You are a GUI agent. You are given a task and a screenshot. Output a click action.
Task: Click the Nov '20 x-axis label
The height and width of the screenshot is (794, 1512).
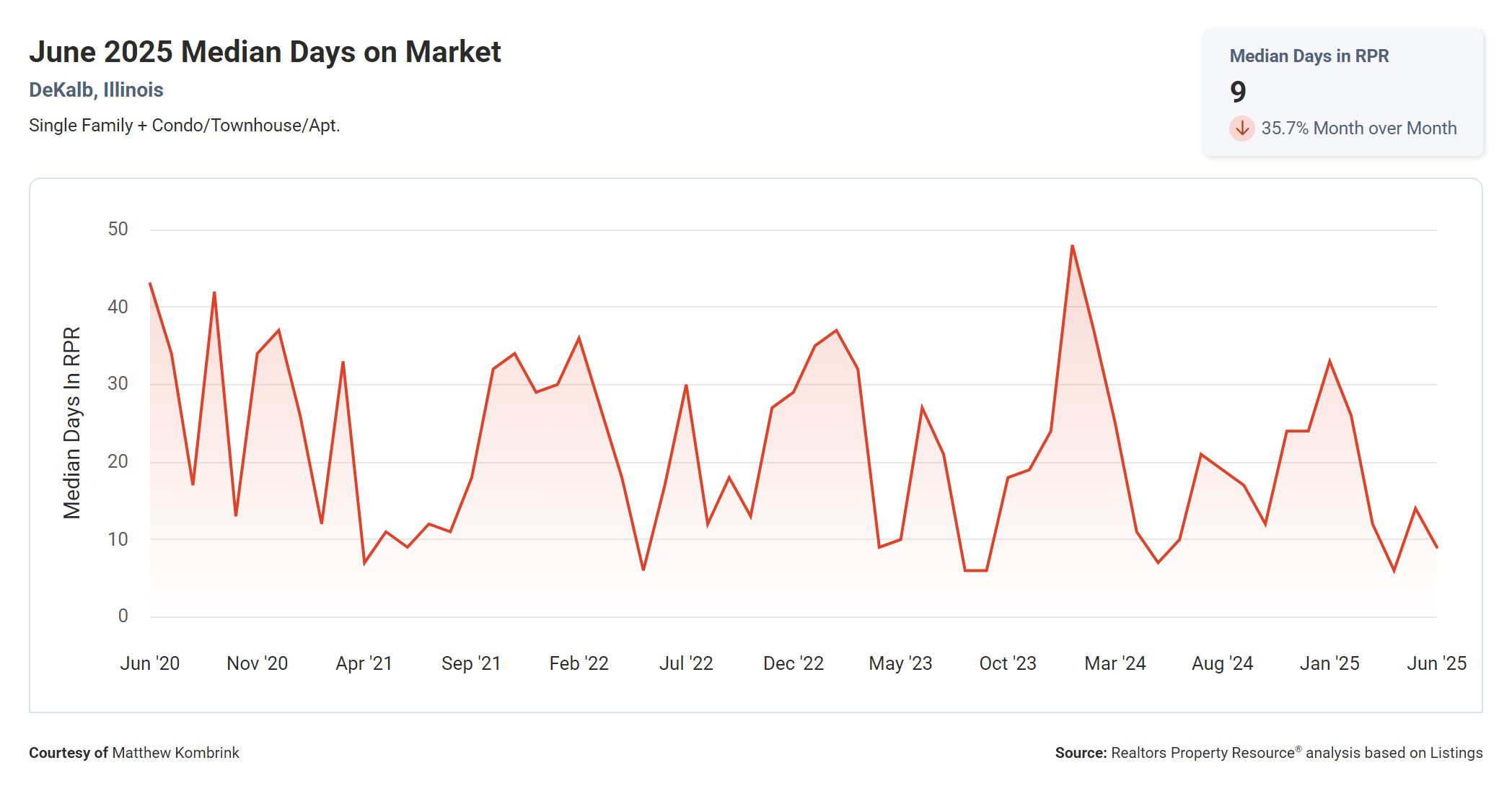(x=257, y=663)
